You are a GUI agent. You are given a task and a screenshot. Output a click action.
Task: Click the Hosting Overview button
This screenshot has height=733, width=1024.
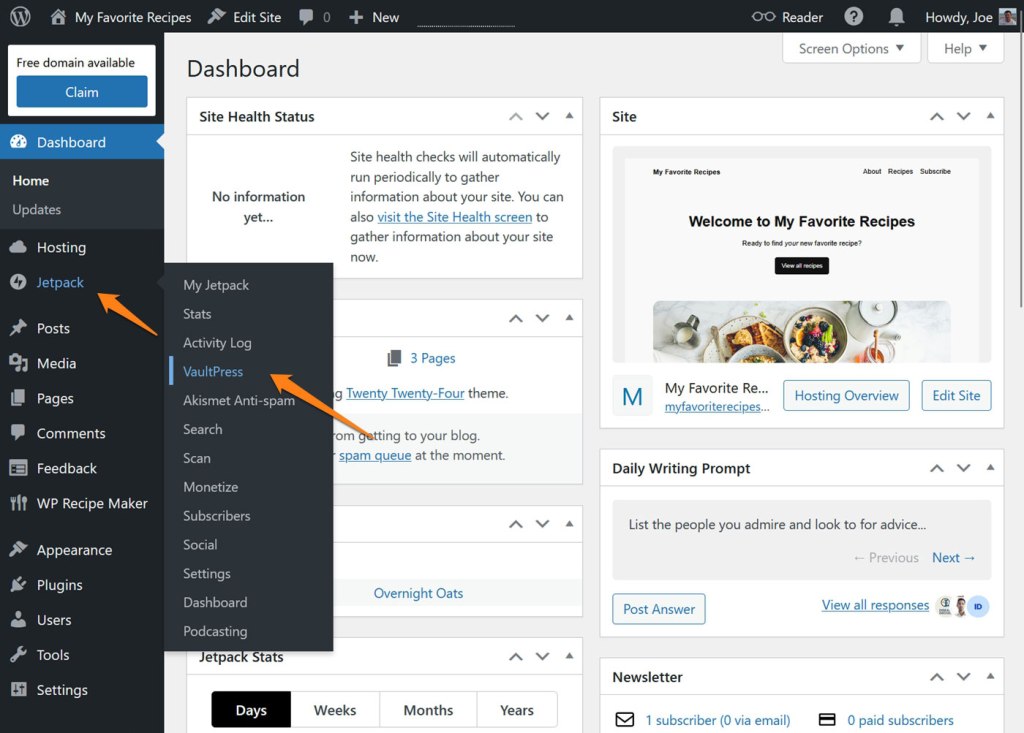tap(846, 395)
